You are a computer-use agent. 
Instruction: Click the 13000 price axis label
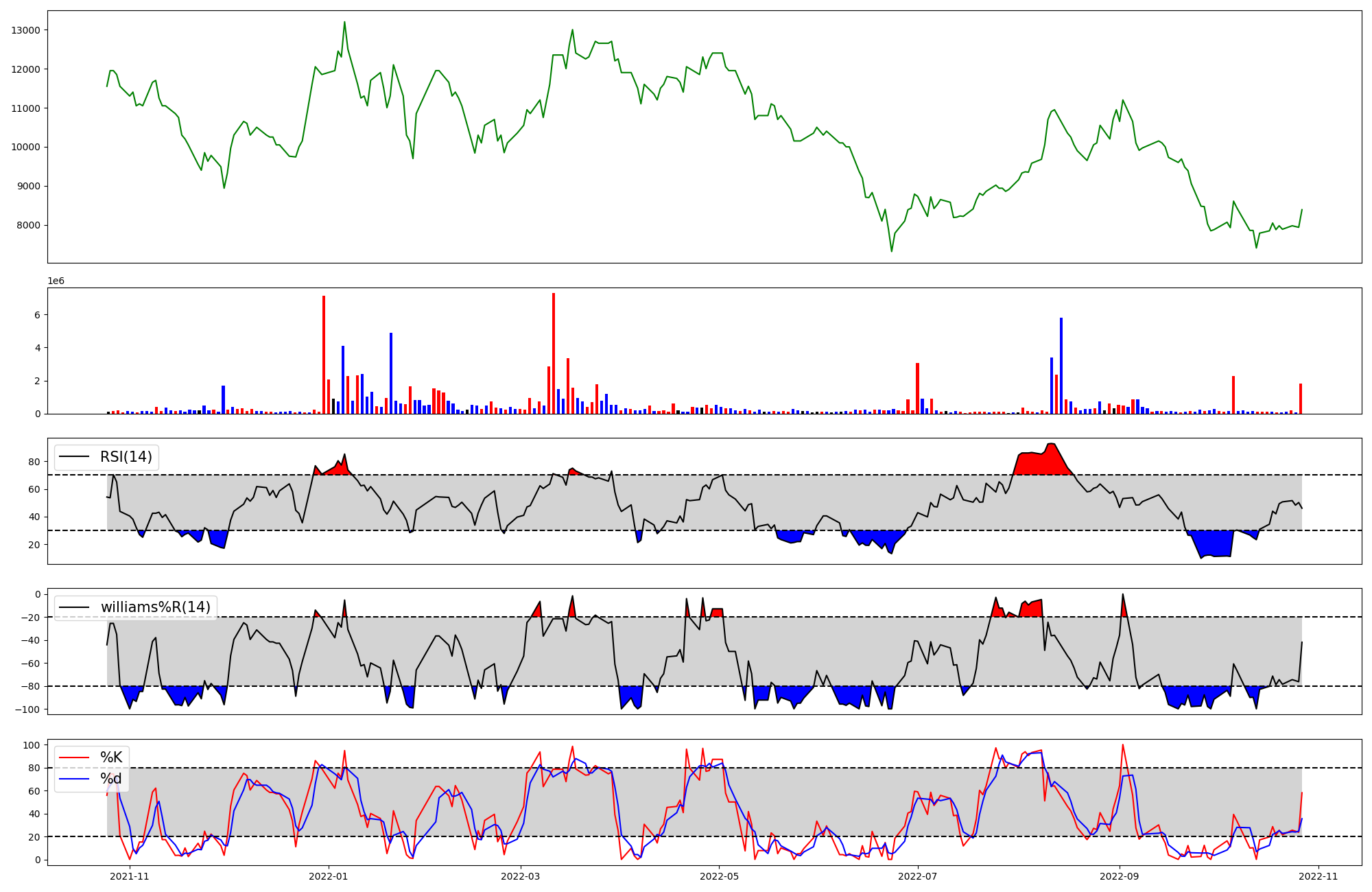[26, 30]
